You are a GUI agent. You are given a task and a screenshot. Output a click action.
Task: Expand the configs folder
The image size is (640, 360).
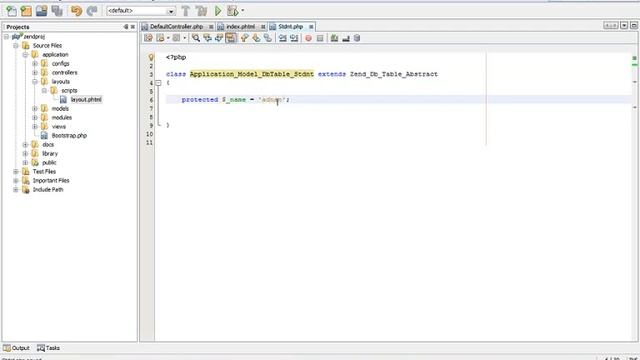35,64
